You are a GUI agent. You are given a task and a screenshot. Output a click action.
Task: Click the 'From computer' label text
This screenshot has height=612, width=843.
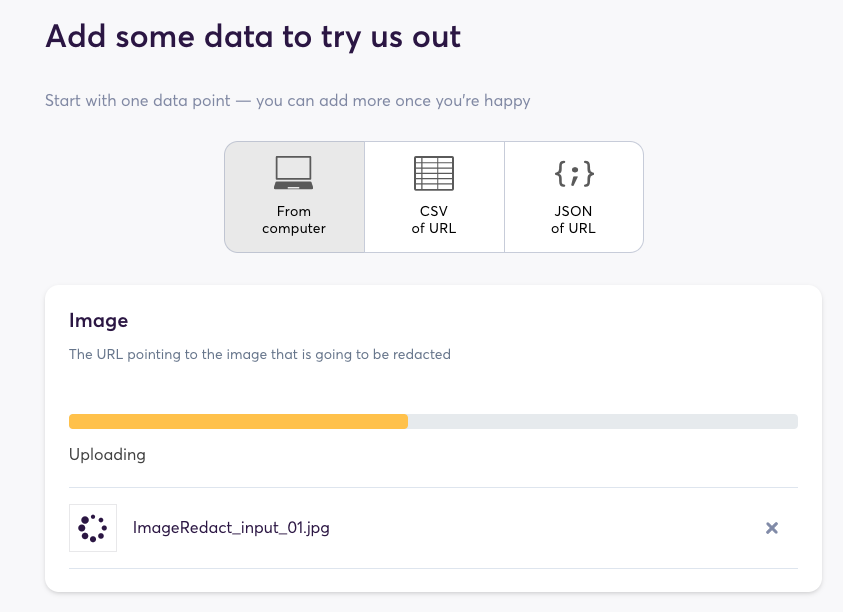tap(294, 219)
